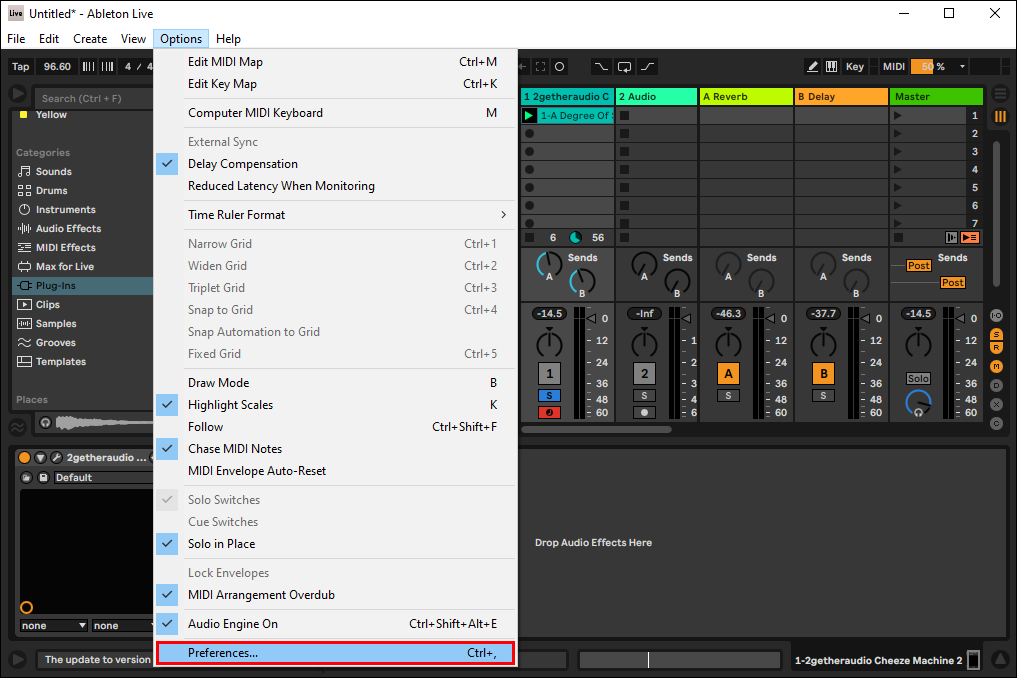Toggle A Reverb return track activator
Image resolution: width=1017 pixels, height=678 pixels.
pos(728,374)
